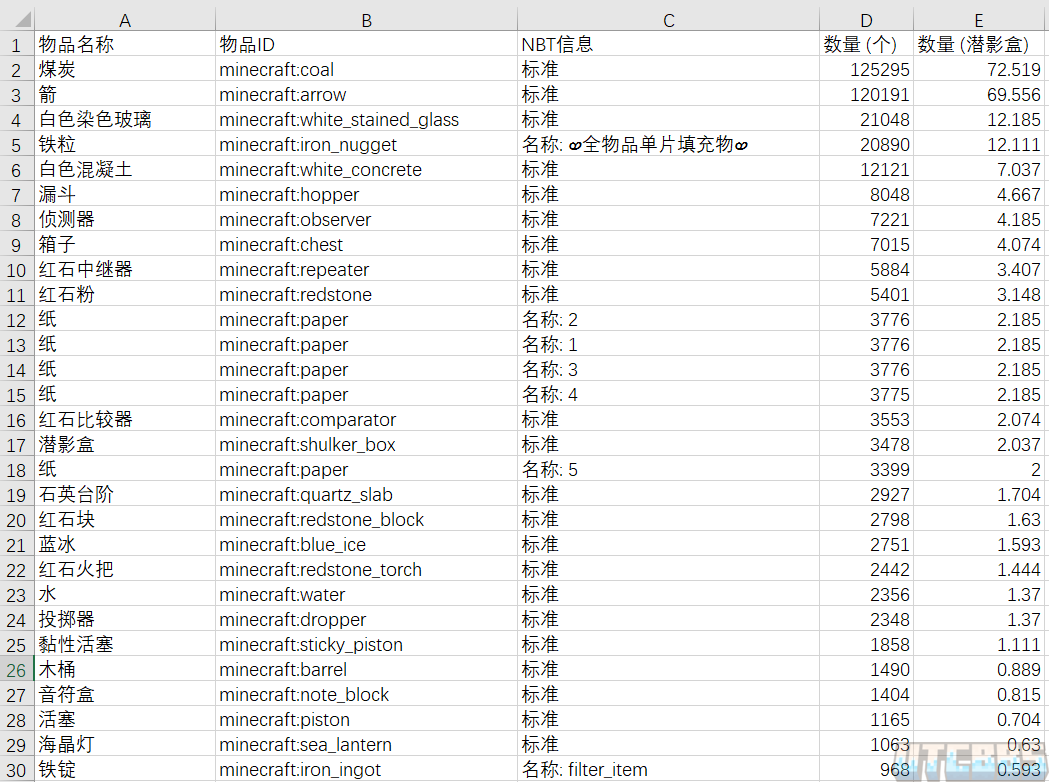Image resolution: width=1049 pixels, height=782 pixels.
Task: Click the cell 'minecraft:redstone'
Action: tap(366, 294)
